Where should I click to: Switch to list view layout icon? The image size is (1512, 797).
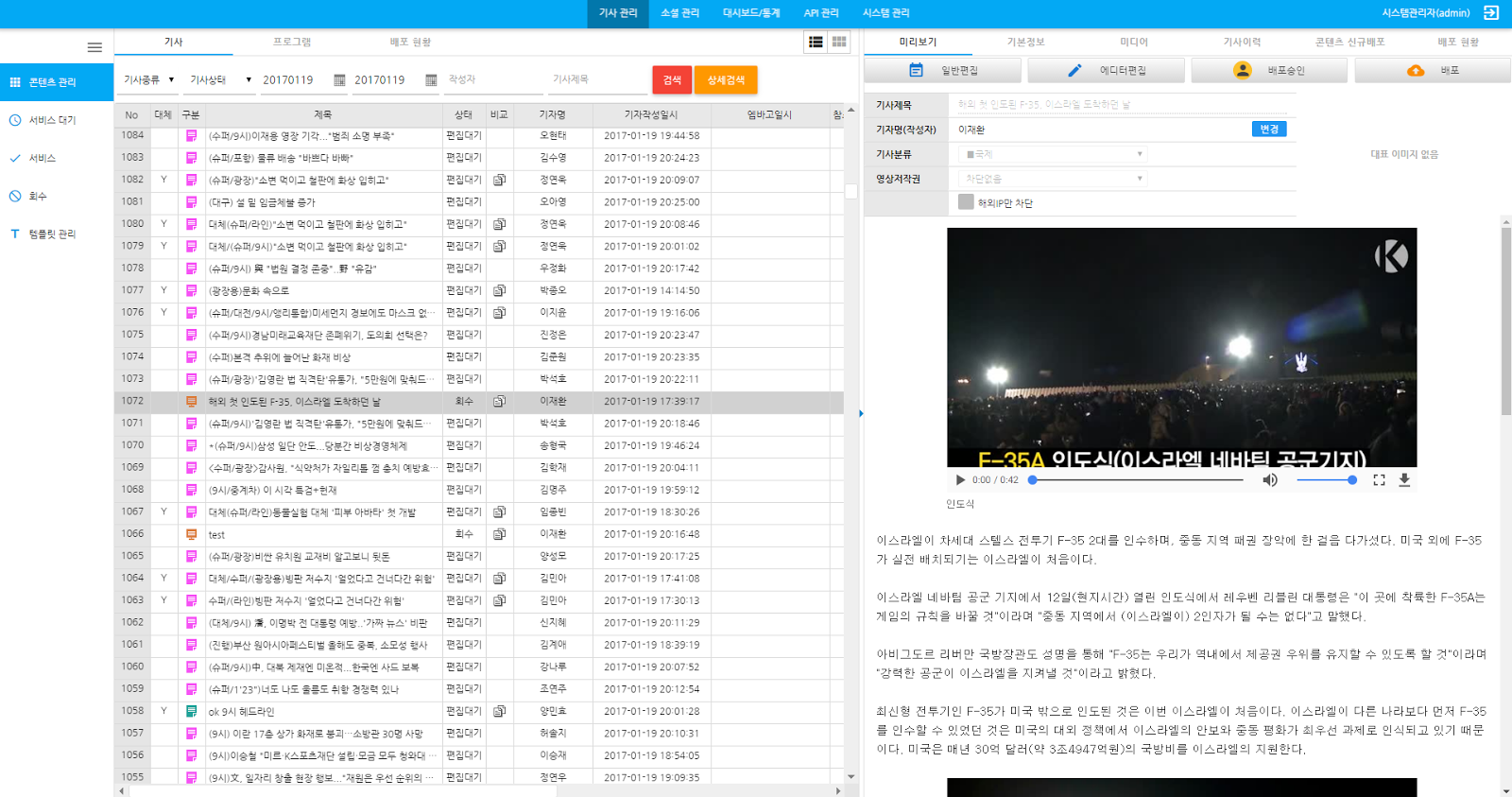pos(816,42)
